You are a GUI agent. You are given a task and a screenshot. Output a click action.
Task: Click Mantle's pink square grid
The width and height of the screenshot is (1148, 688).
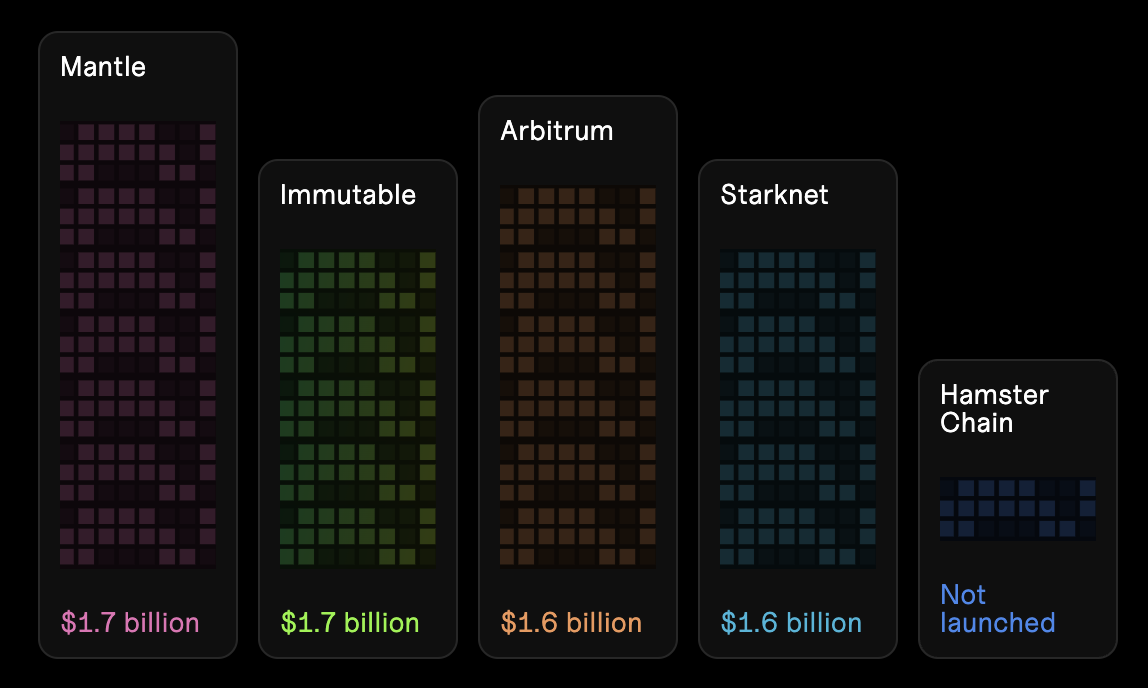[x=138, y=344]
